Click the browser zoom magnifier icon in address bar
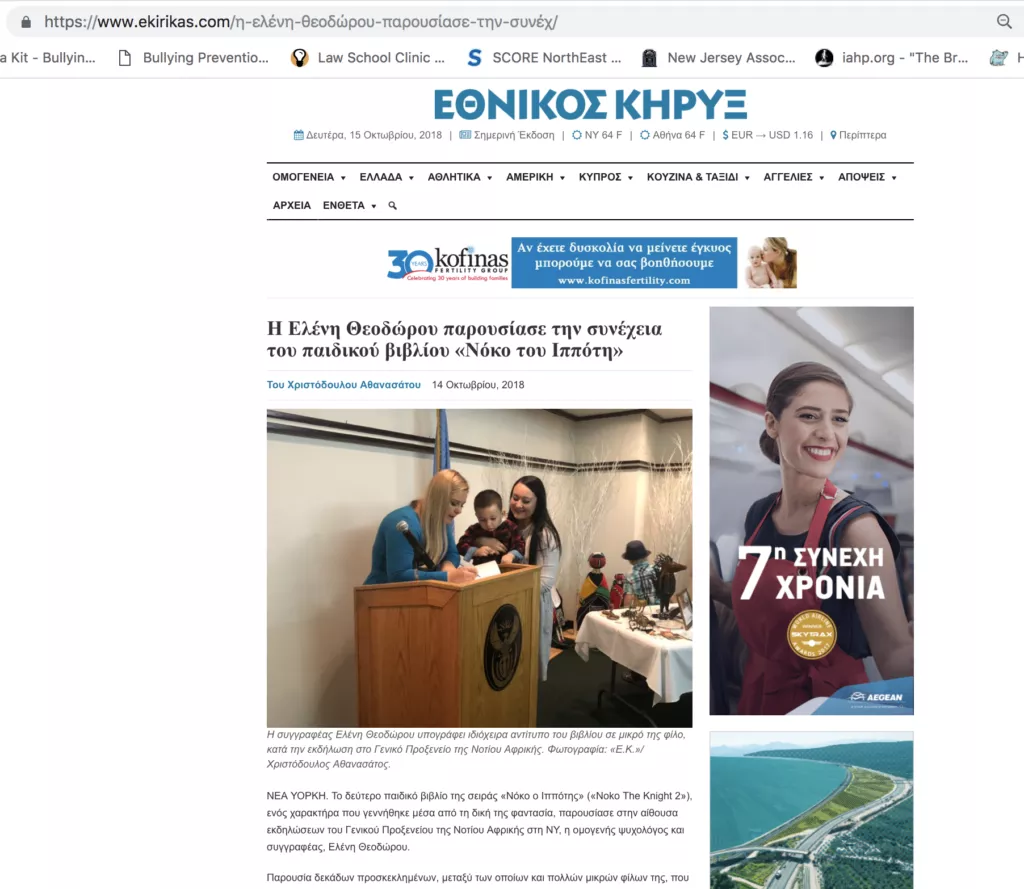 click(1004, 22)
